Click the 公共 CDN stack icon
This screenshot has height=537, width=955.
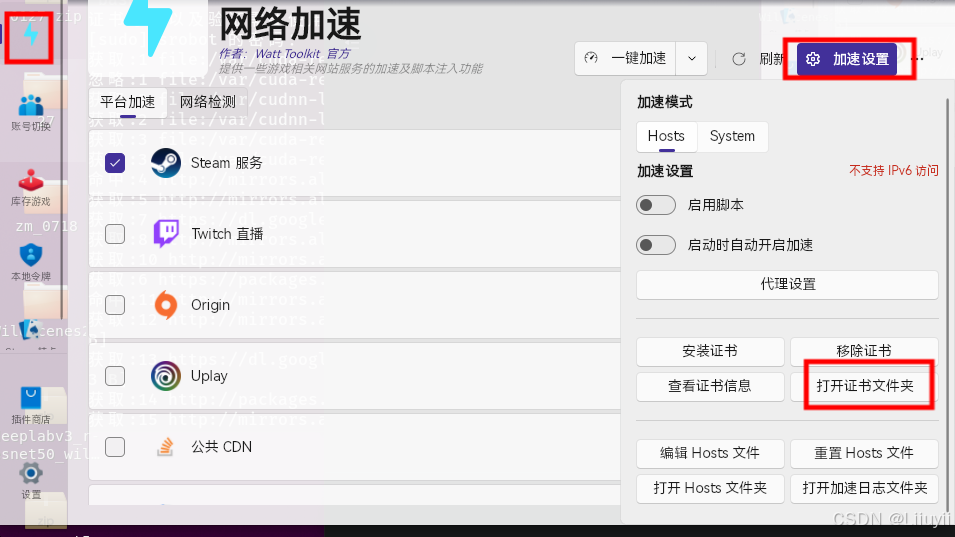(x=165, y=447)
